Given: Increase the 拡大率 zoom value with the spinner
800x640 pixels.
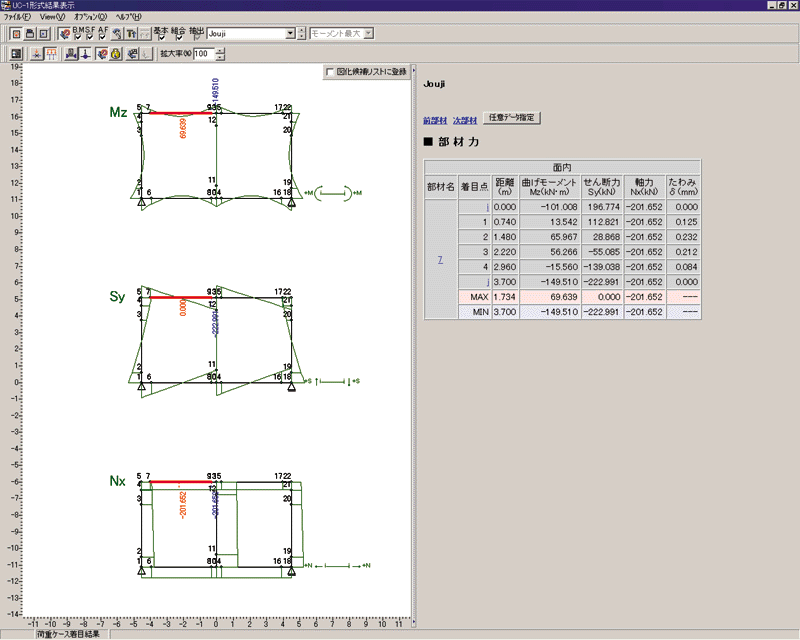Looking at the screenshot, I should point(221,50).
